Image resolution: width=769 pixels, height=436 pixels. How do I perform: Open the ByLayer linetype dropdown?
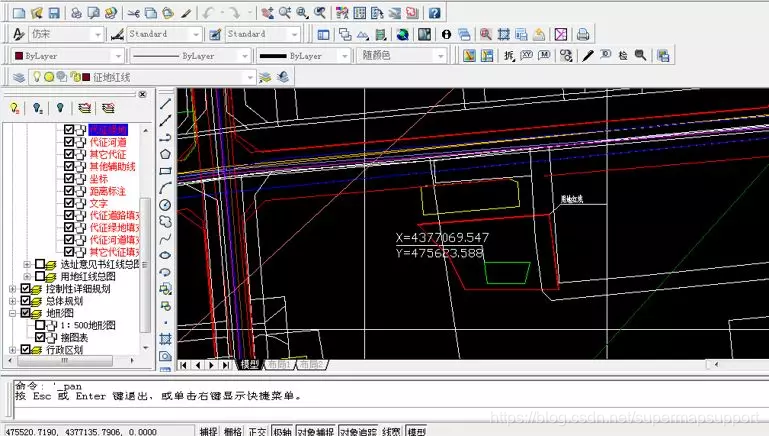tap(245, 56)
